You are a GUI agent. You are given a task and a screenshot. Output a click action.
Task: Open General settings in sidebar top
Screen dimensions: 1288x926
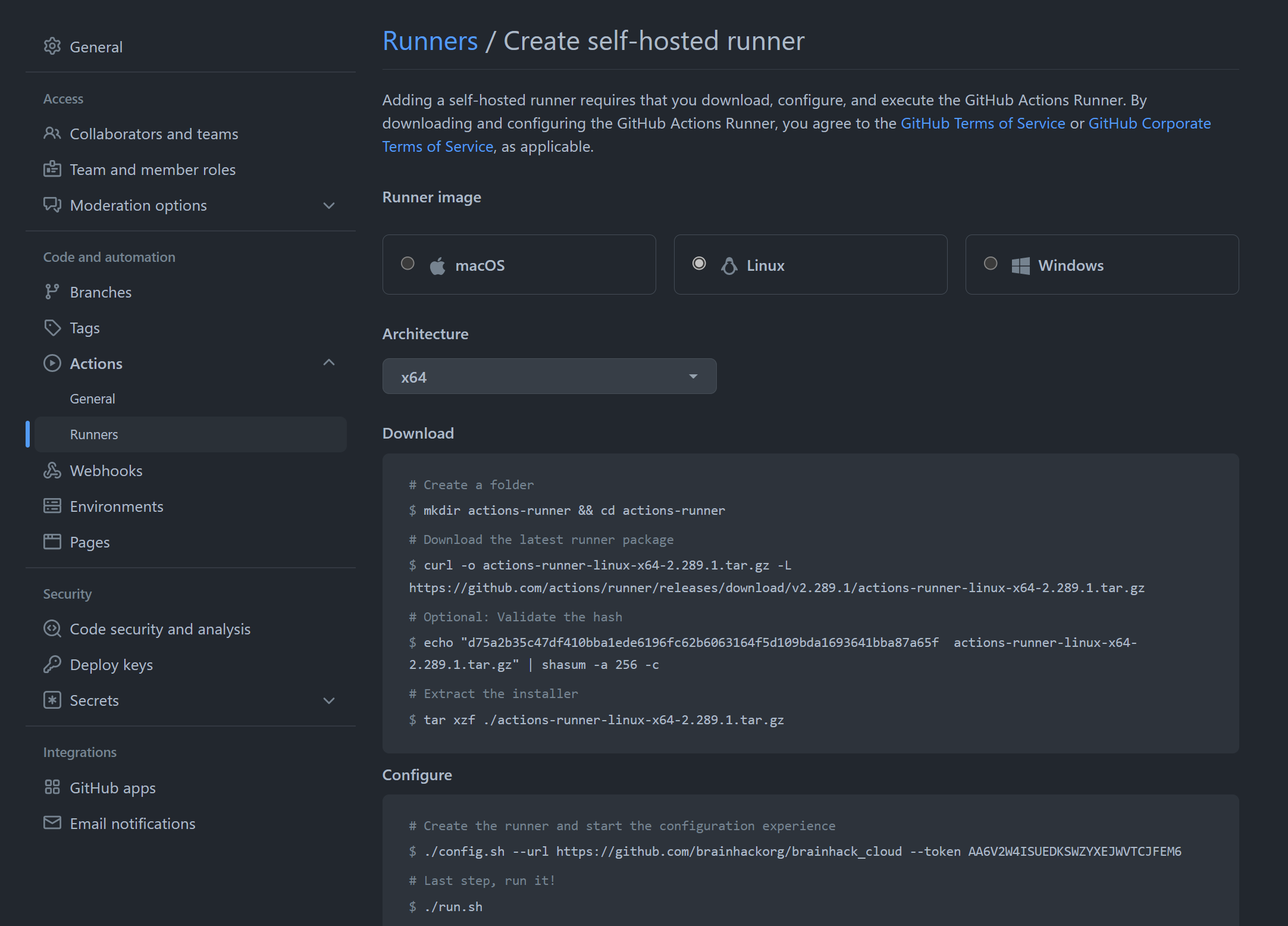(96, 47)
